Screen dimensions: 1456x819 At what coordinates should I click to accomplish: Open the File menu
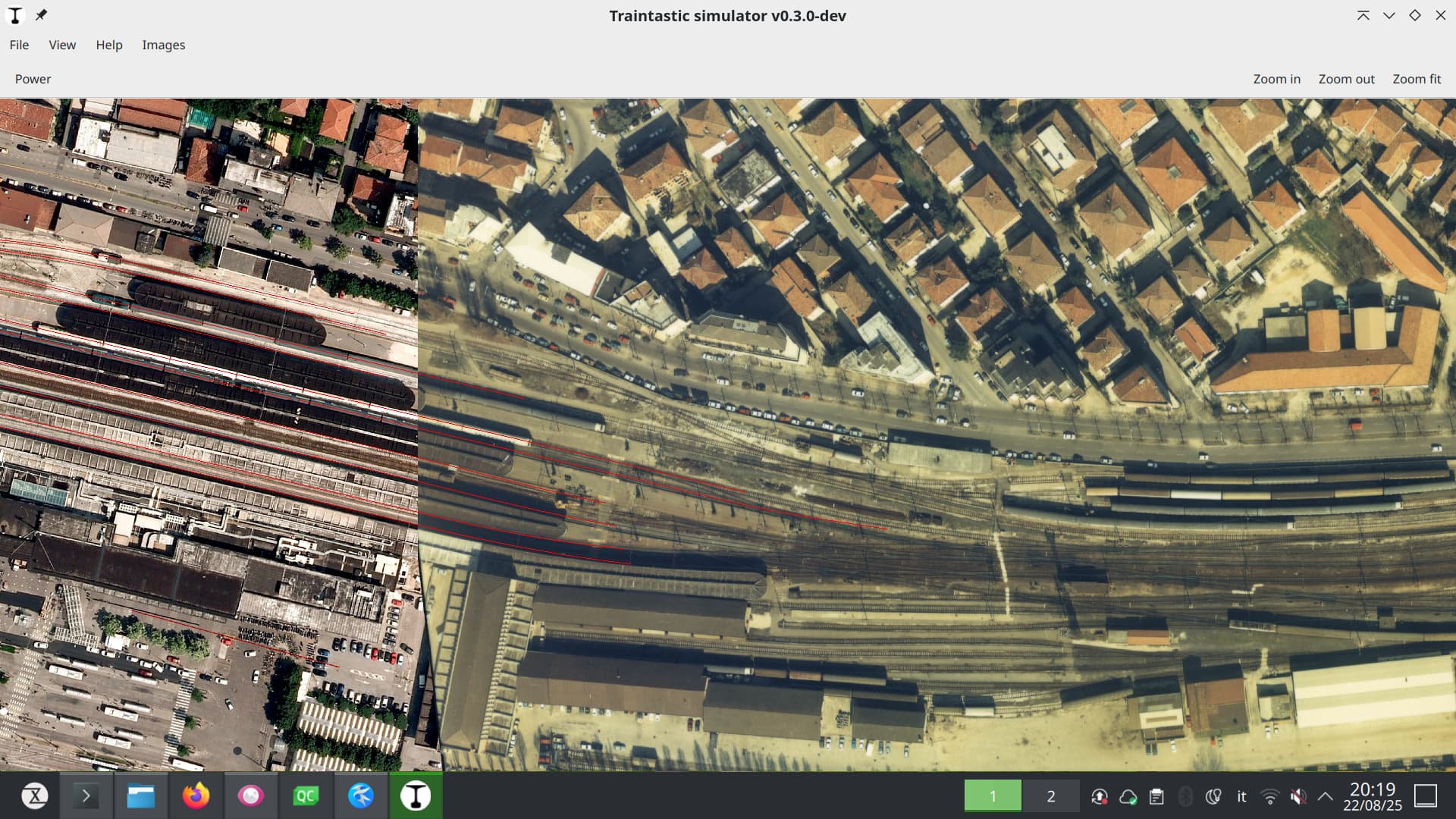19,45
